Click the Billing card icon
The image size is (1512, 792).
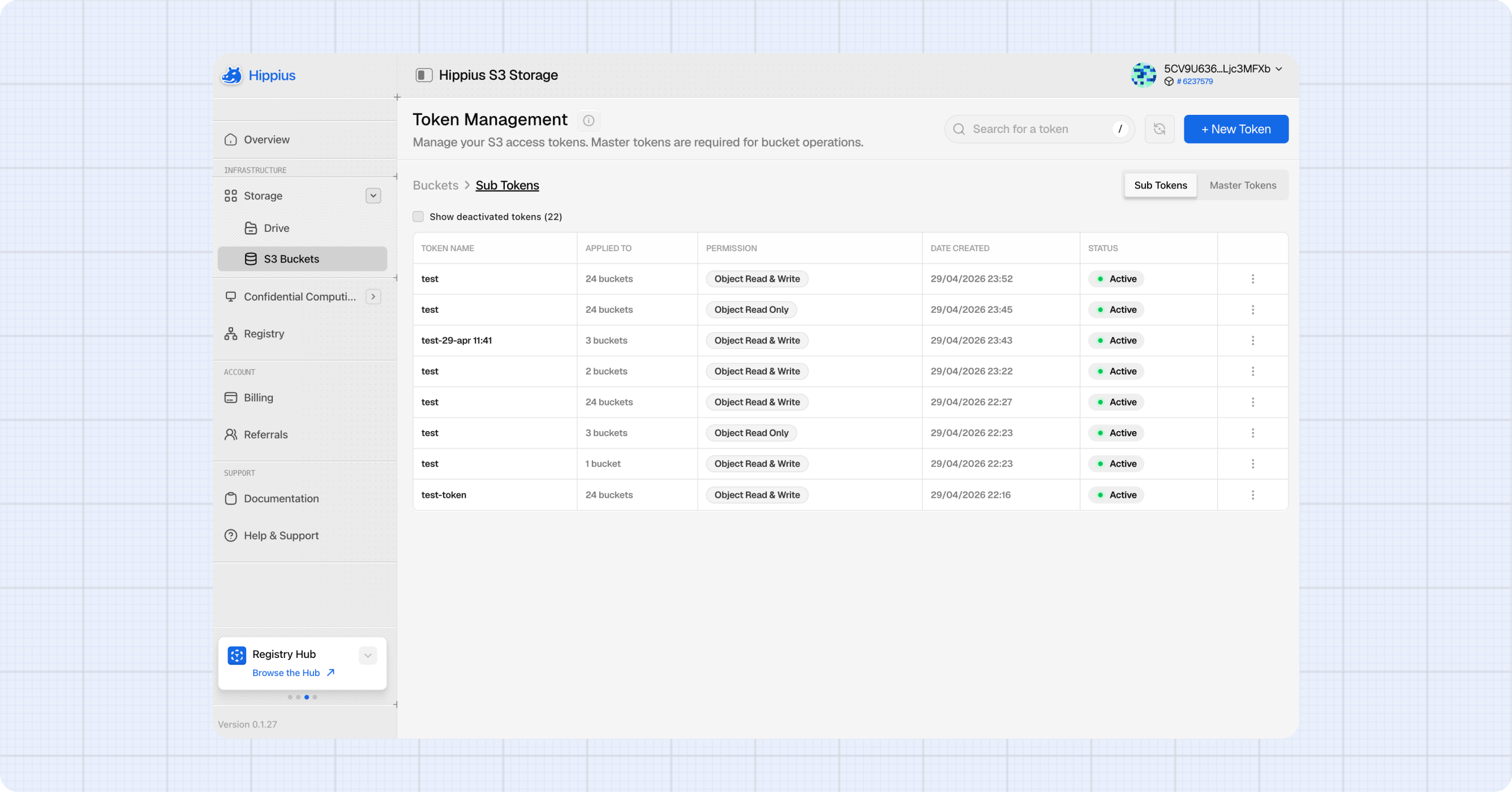pyautogui.click(x=231, y=398)
